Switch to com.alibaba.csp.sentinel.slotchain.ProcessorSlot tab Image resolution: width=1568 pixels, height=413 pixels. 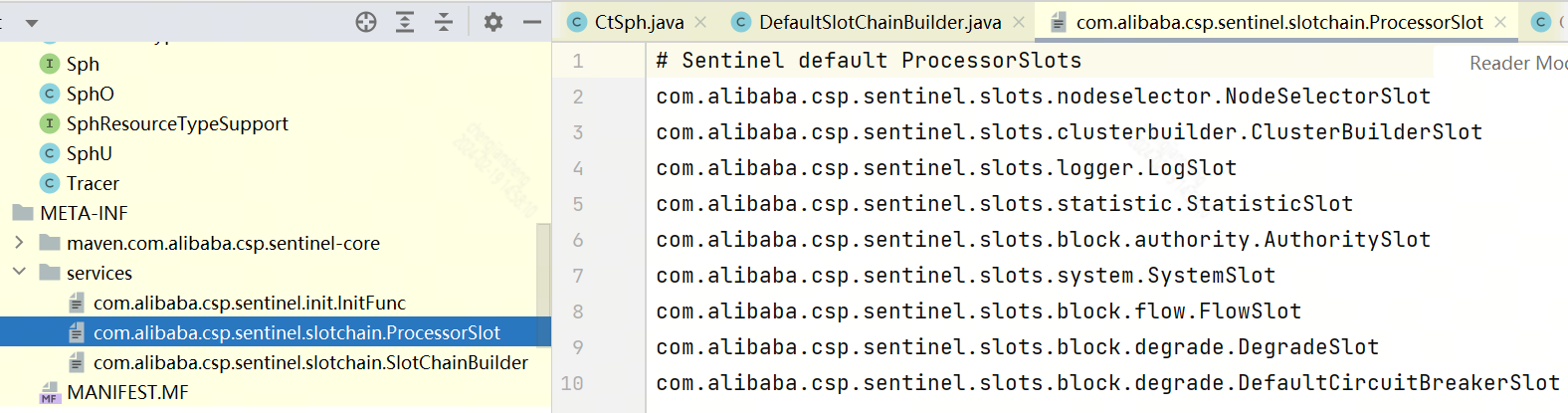1279,22
